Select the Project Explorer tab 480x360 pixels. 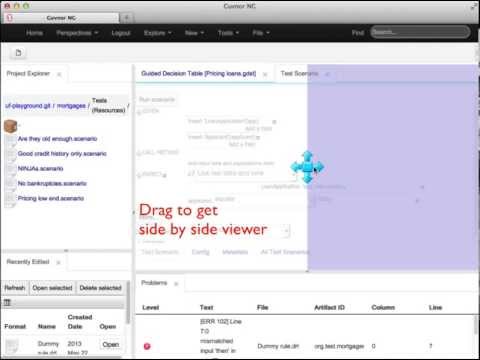point(28,74)
